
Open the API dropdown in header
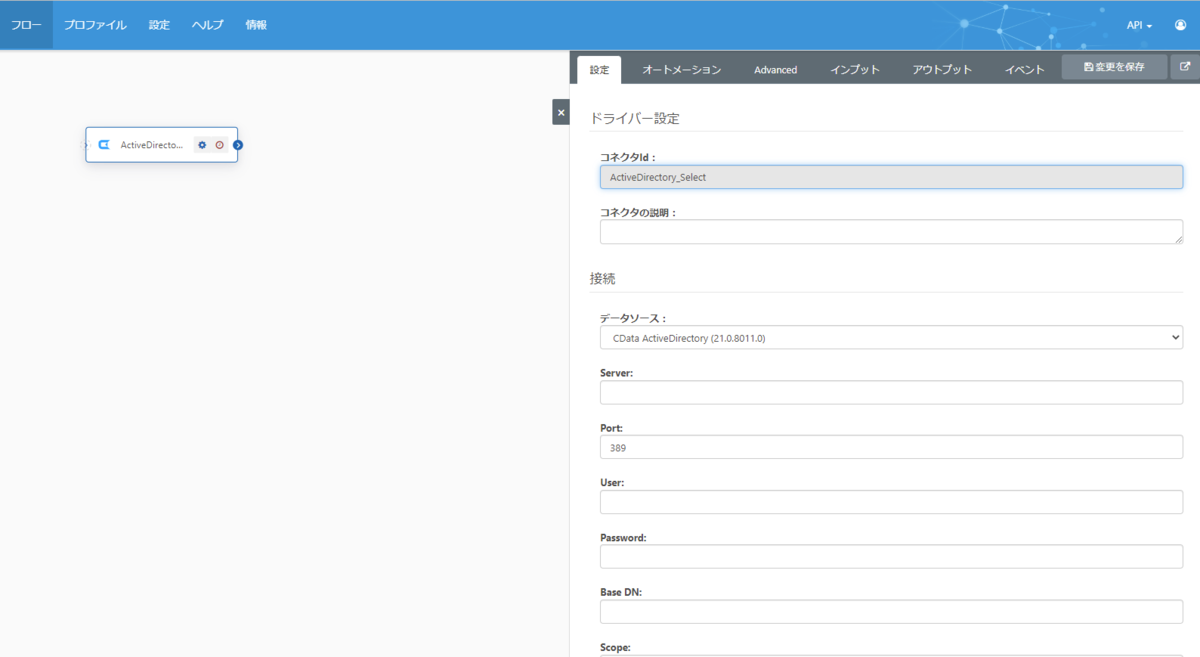point(1139,25)
